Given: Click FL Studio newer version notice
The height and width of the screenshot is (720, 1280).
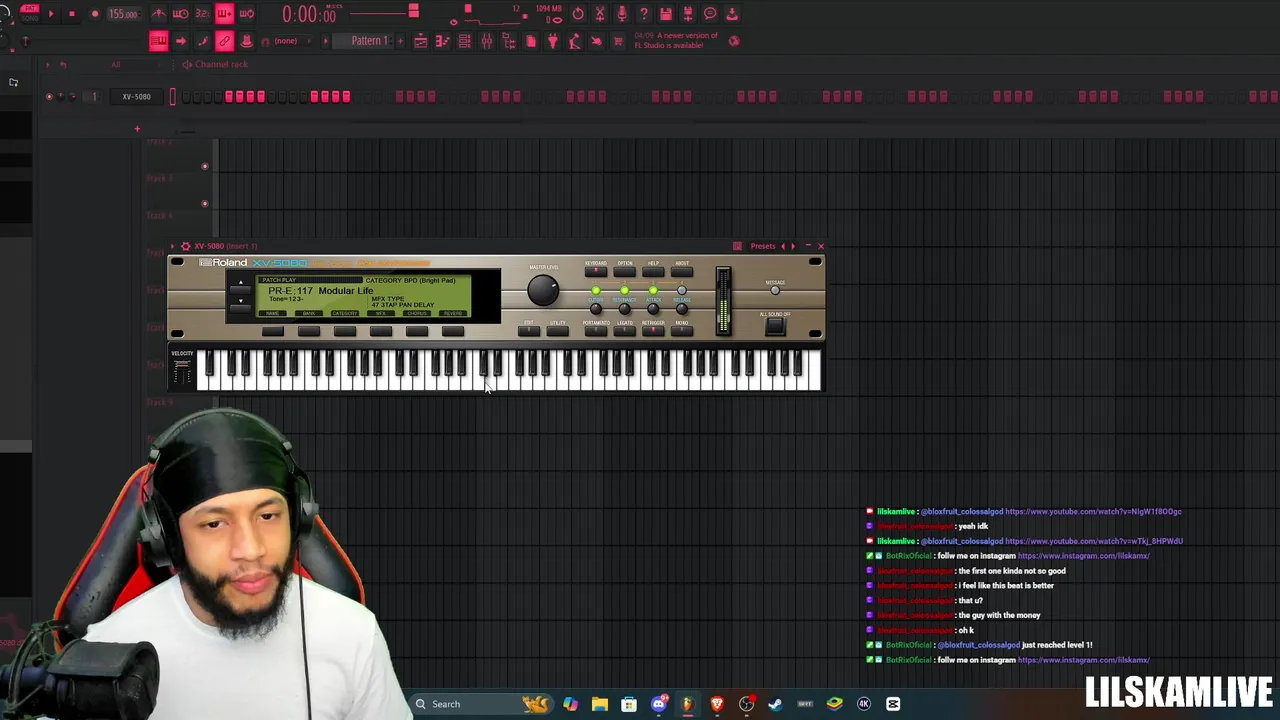Looking at the screenshot, I should point(675,40).
